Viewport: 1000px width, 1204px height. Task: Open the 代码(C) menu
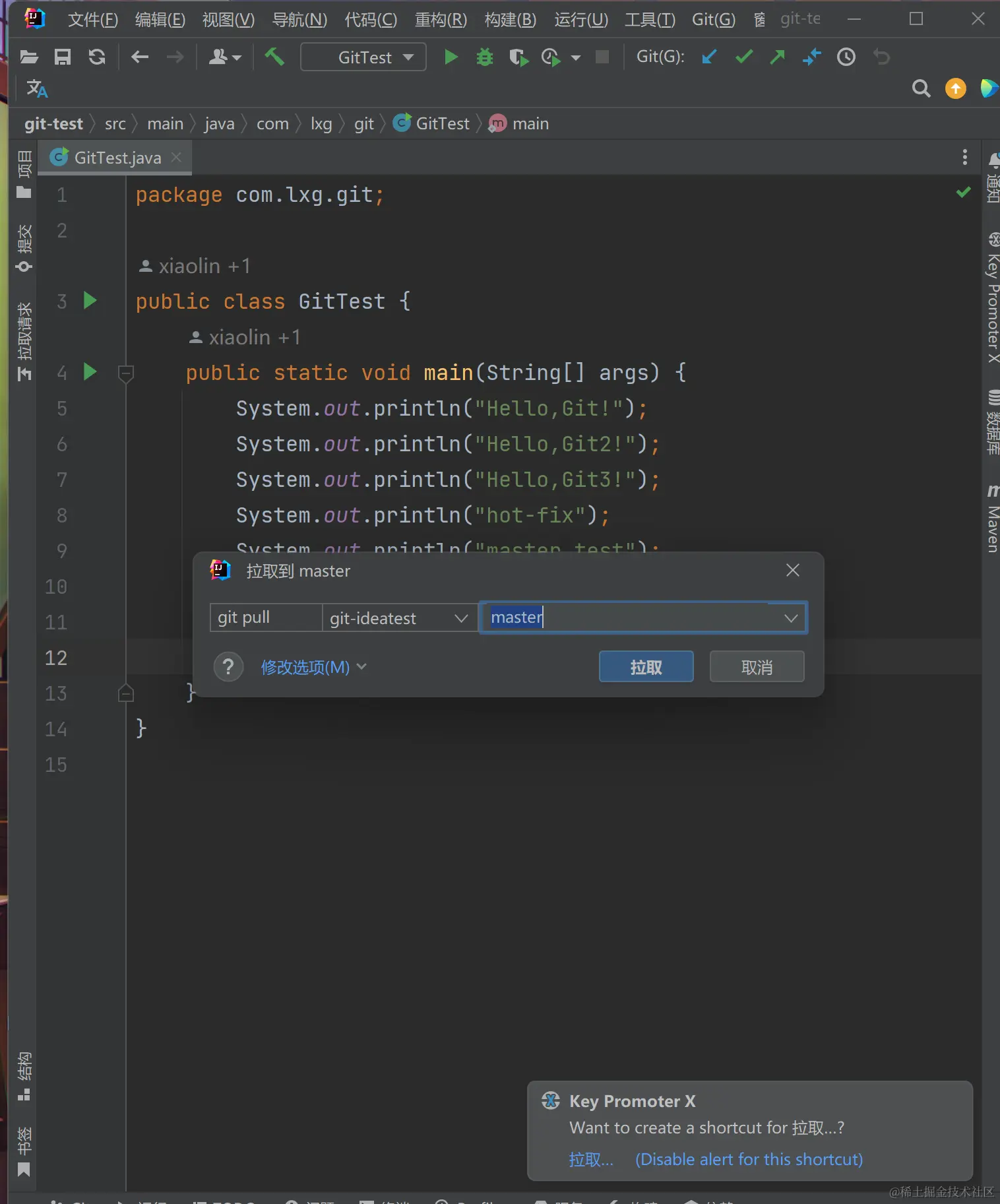[x=371, y=20]
